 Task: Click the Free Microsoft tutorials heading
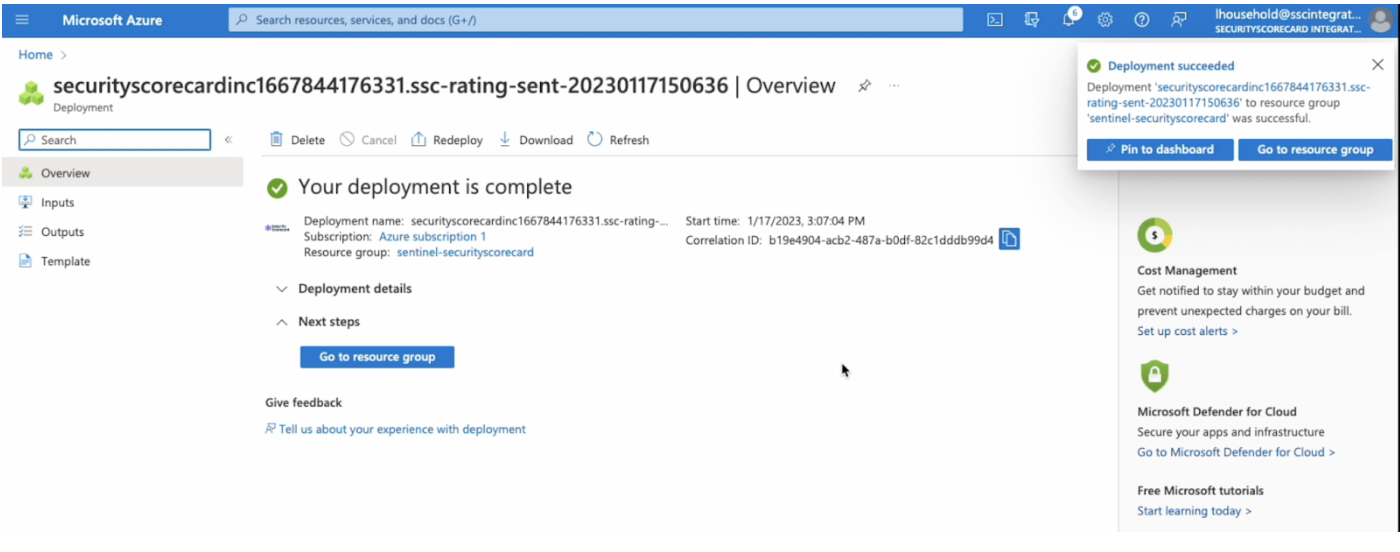pyautogui.click(x=1200, y=491)
